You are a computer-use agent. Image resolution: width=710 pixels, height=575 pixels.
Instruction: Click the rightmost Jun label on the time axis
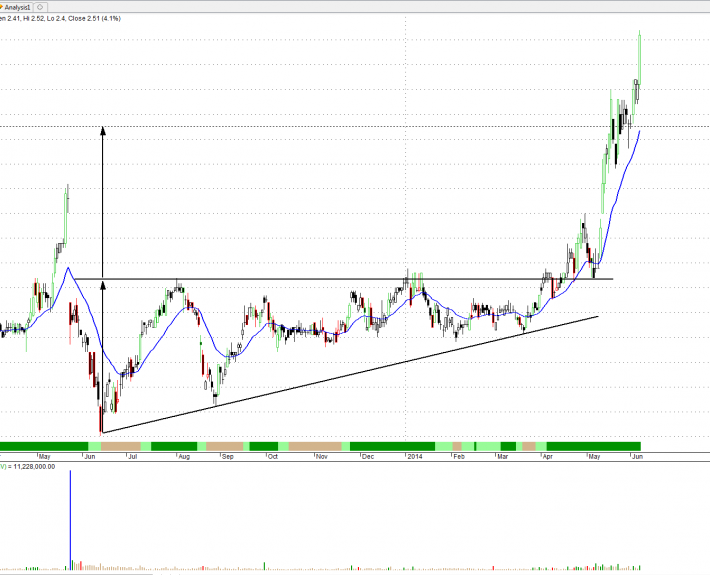point(636,456)
